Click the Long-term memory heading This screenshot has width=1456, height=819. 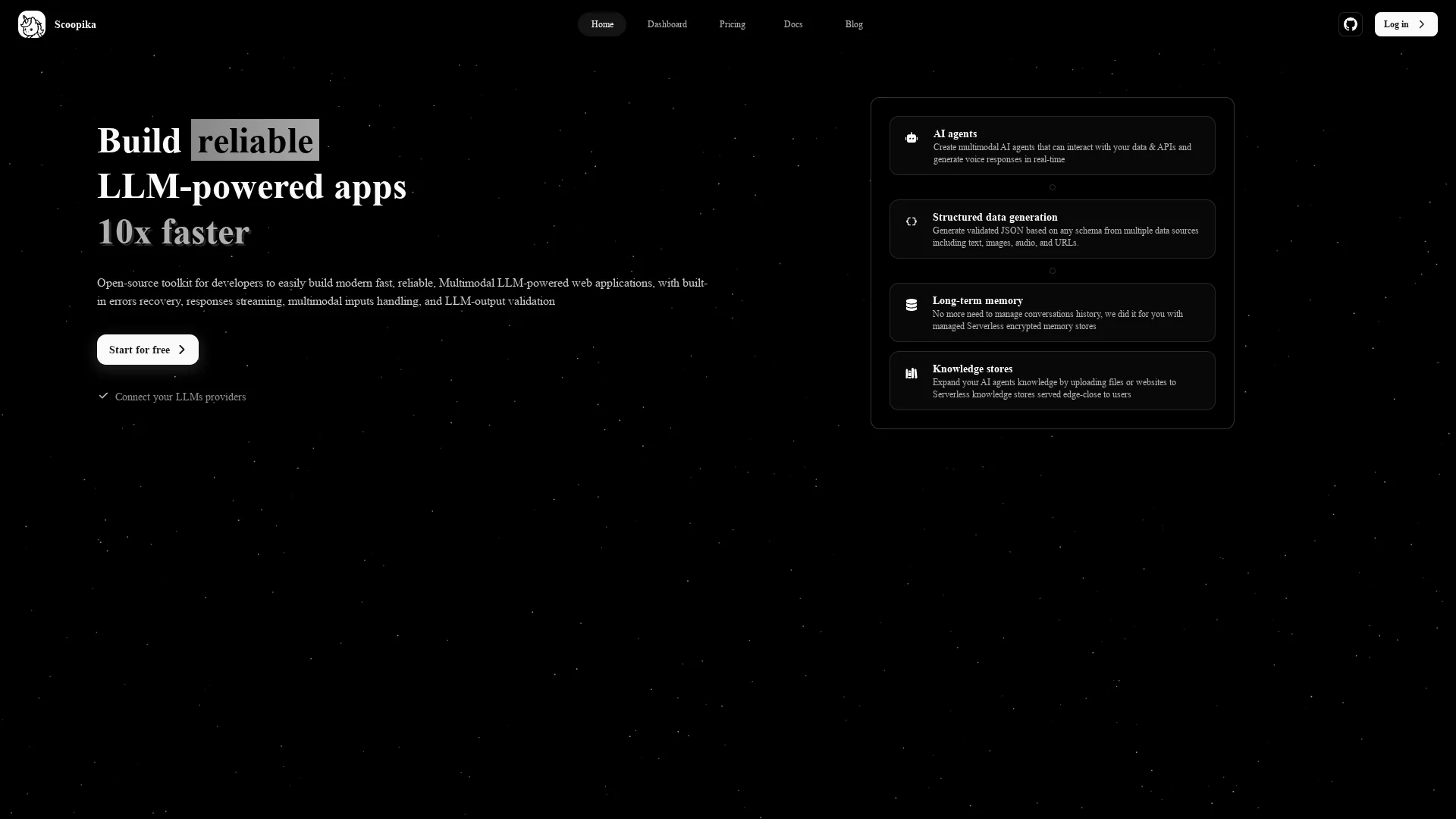[977, 301]
